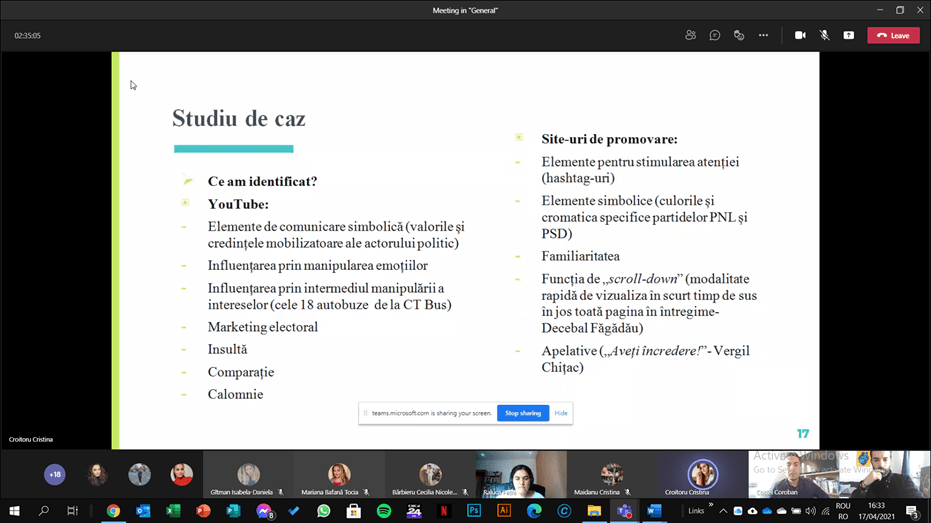The width and height of the screenshot is (931, 523).
Task: Expand the hidden system tray icons
Action: tap(723, 511)
